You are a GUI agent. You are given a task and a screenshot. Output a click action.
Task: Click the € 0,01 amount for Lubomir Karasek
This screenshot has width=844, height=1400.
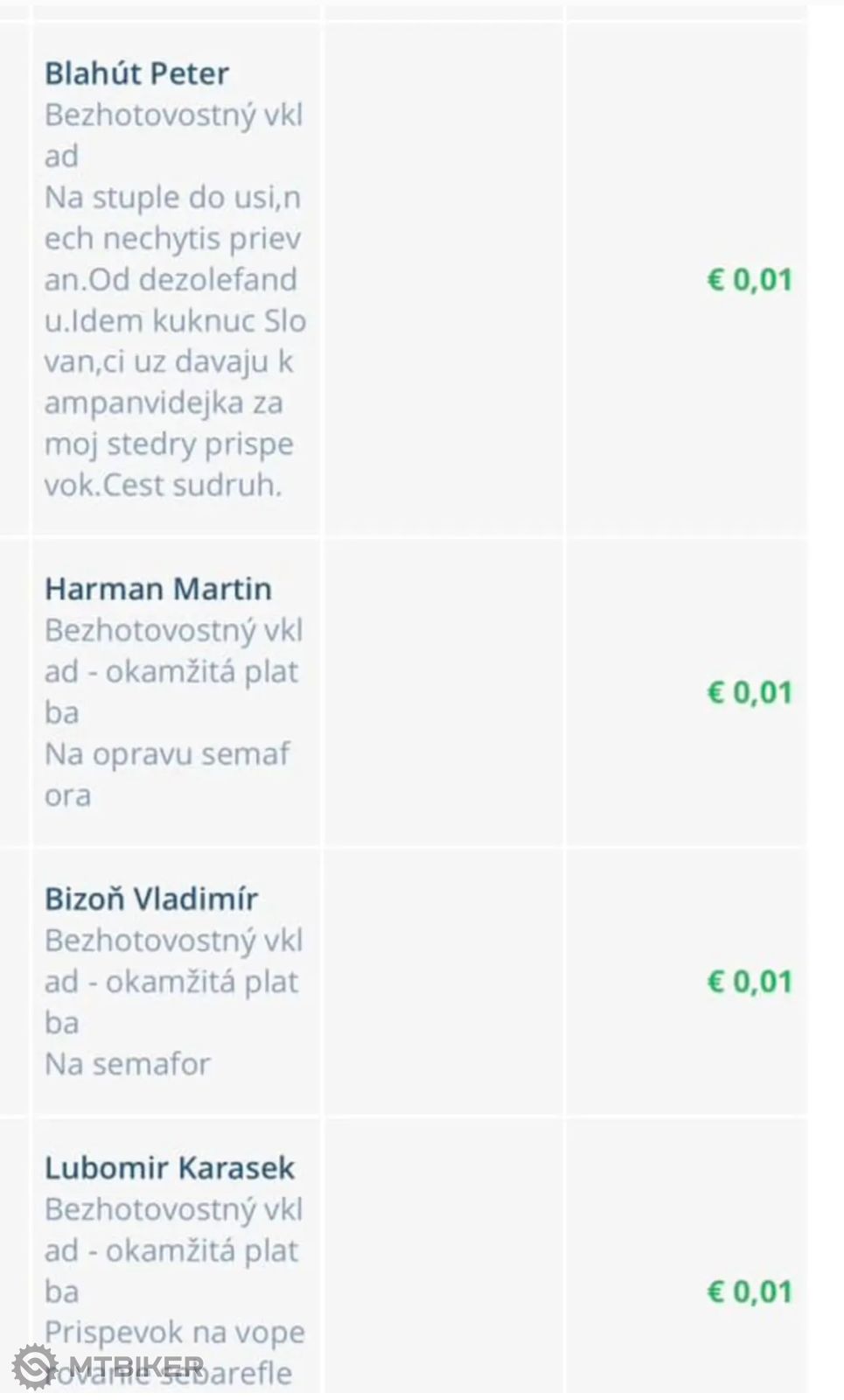tap(750, 1291)
